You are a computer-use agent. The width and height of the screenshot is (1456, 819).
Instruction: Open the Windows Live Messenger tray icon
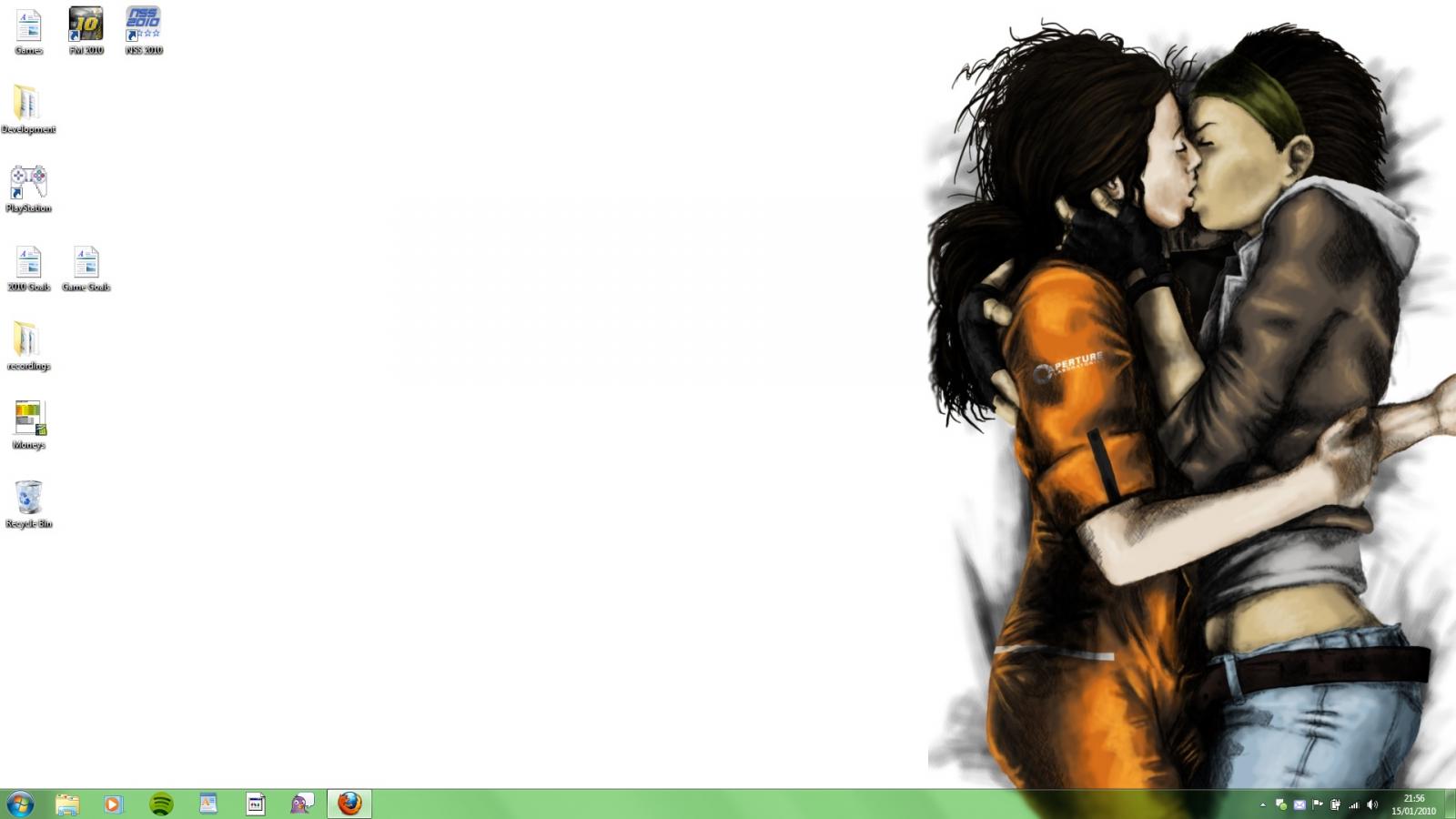click(x=1279, y=804)
